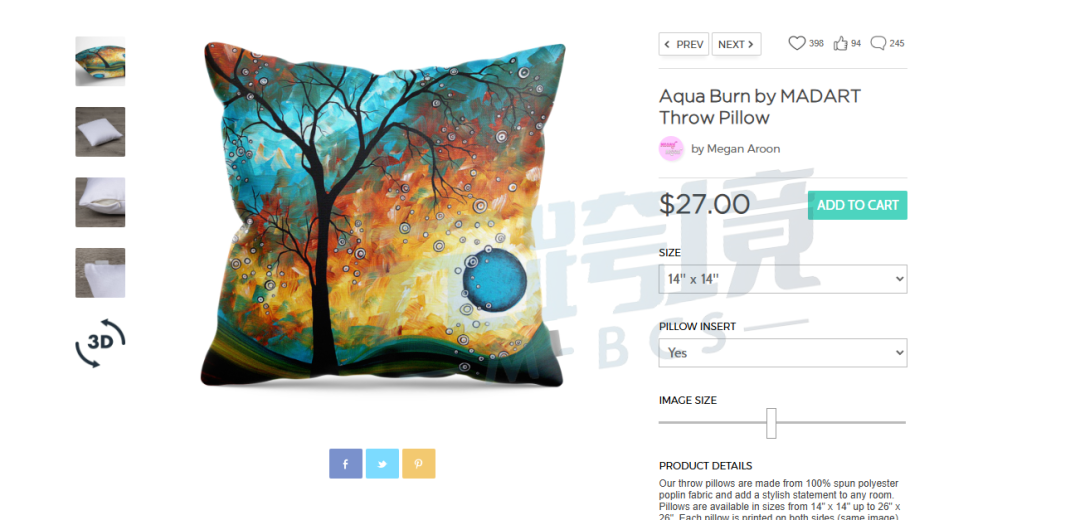Open comments via speech bubble icon
The image size is (1080, 520).
pos(878,43)
